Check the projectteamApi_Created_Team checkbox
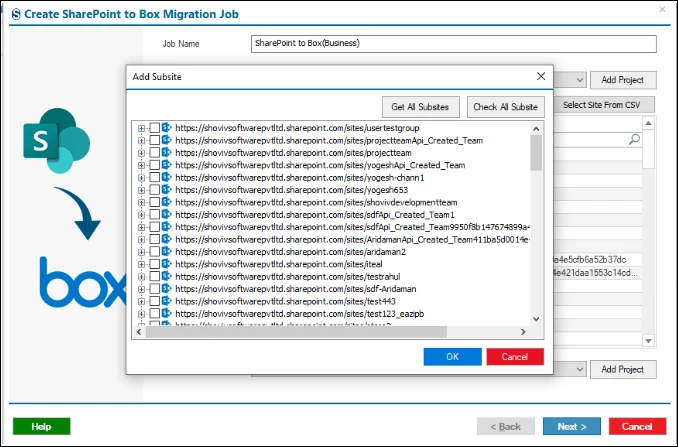The width and height of the screenshot is (678, 447). (154, 140)
